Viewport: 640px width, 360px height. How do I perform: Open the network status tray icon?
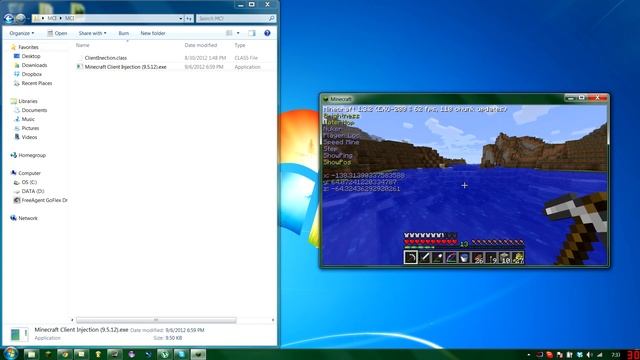[600, 355]
